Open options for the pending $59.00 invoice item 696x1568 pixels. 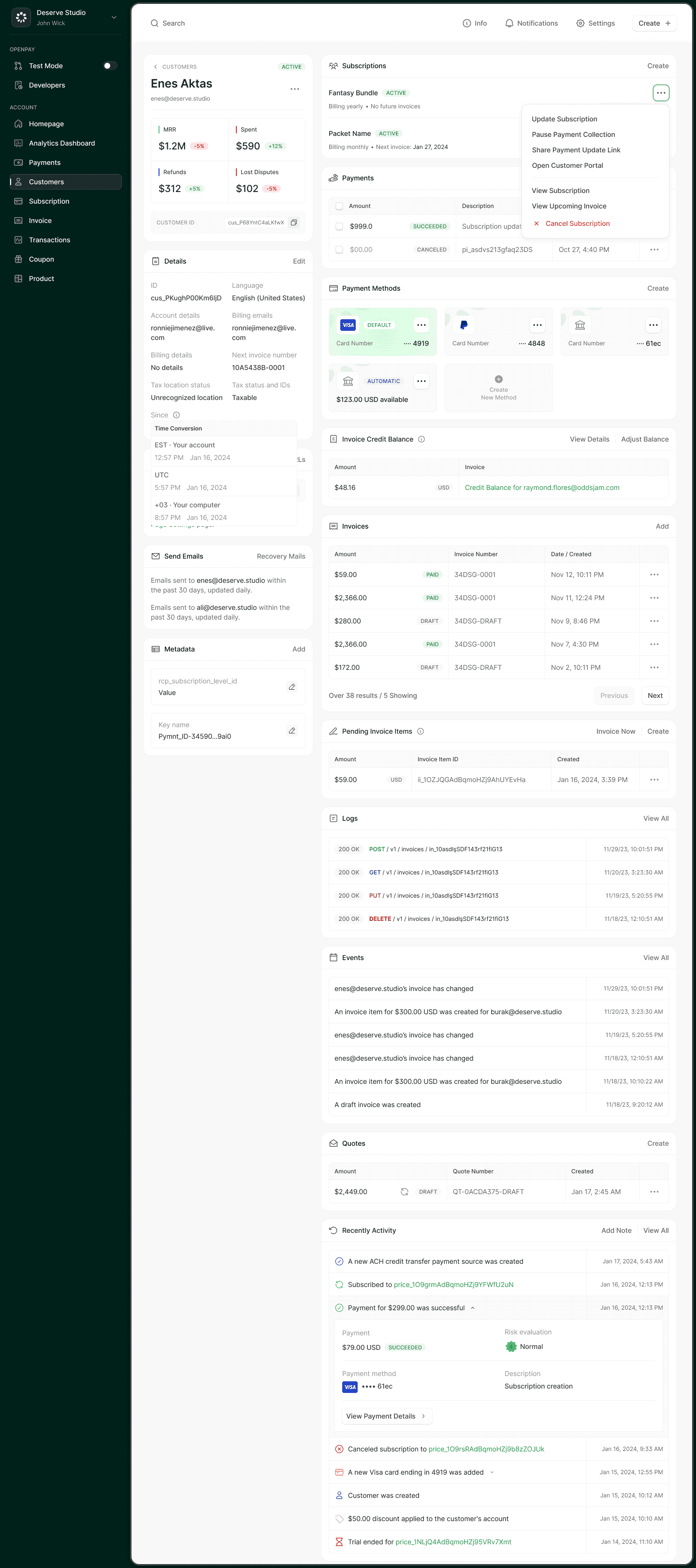654,780
